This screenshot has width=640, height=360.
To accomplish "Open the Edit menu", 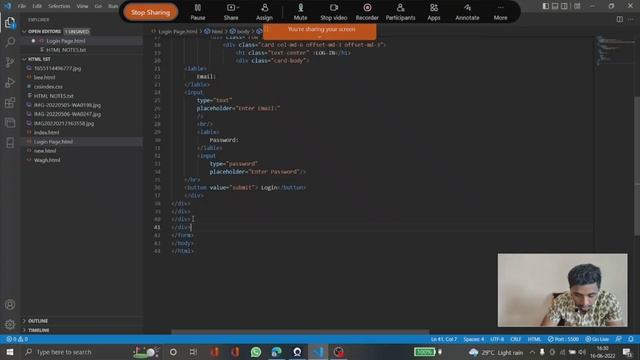I will coord(37,6).
